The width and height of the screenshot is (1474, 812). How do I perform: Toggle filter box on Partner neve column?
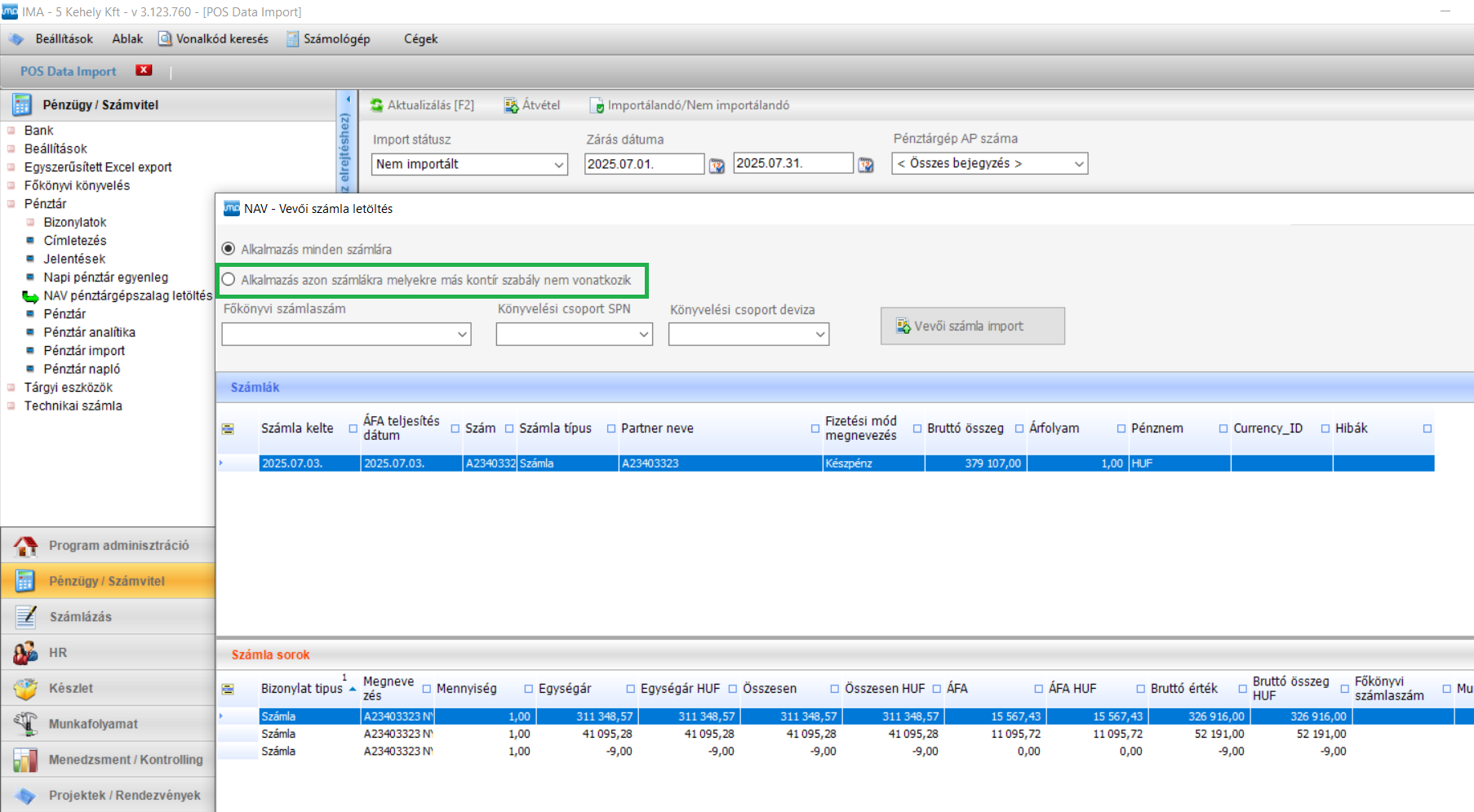[x=815, y=429]
